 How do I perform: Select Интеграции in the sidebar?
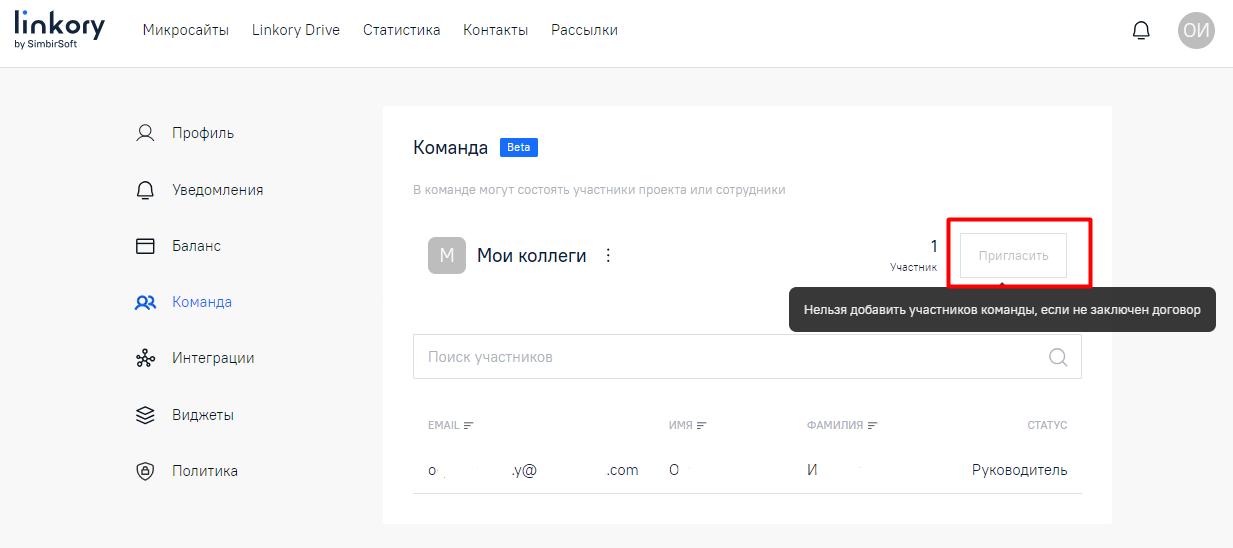coord(213,358)
